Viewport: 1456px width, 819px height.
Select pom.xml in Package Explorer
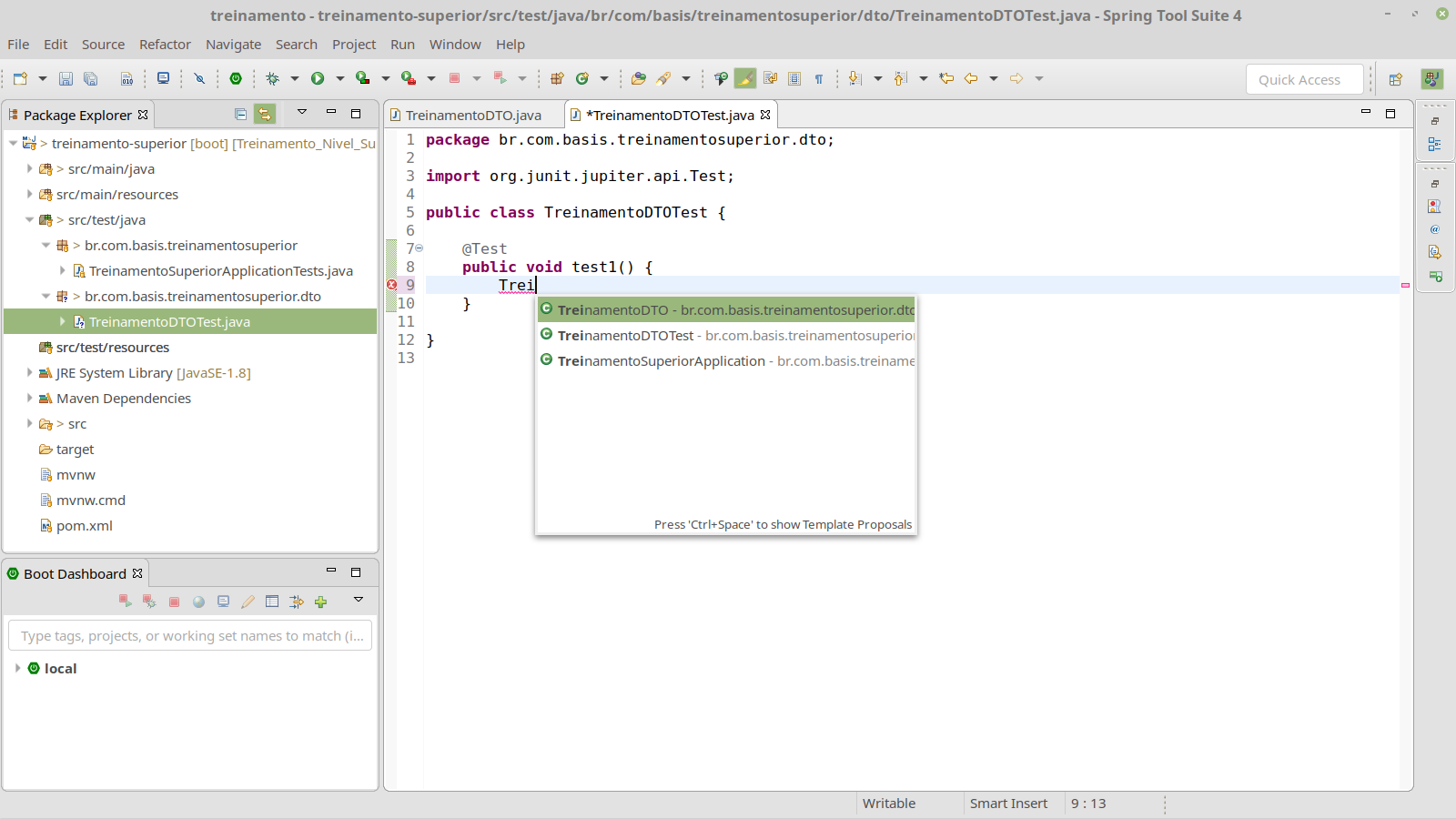pos(84,526)
